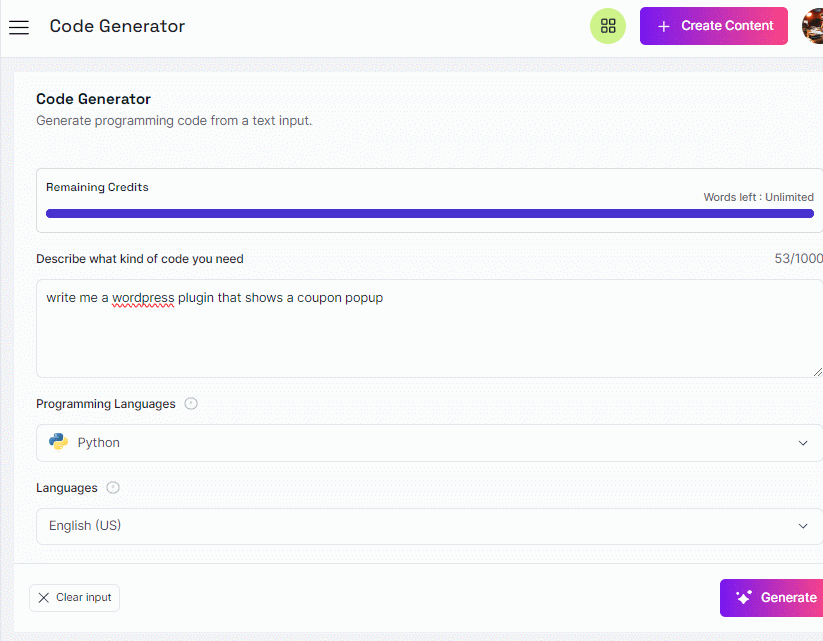This screenshot has width=823, height=641.
Task: Click the sparkle icon on Generate
Action: point(744,597)
